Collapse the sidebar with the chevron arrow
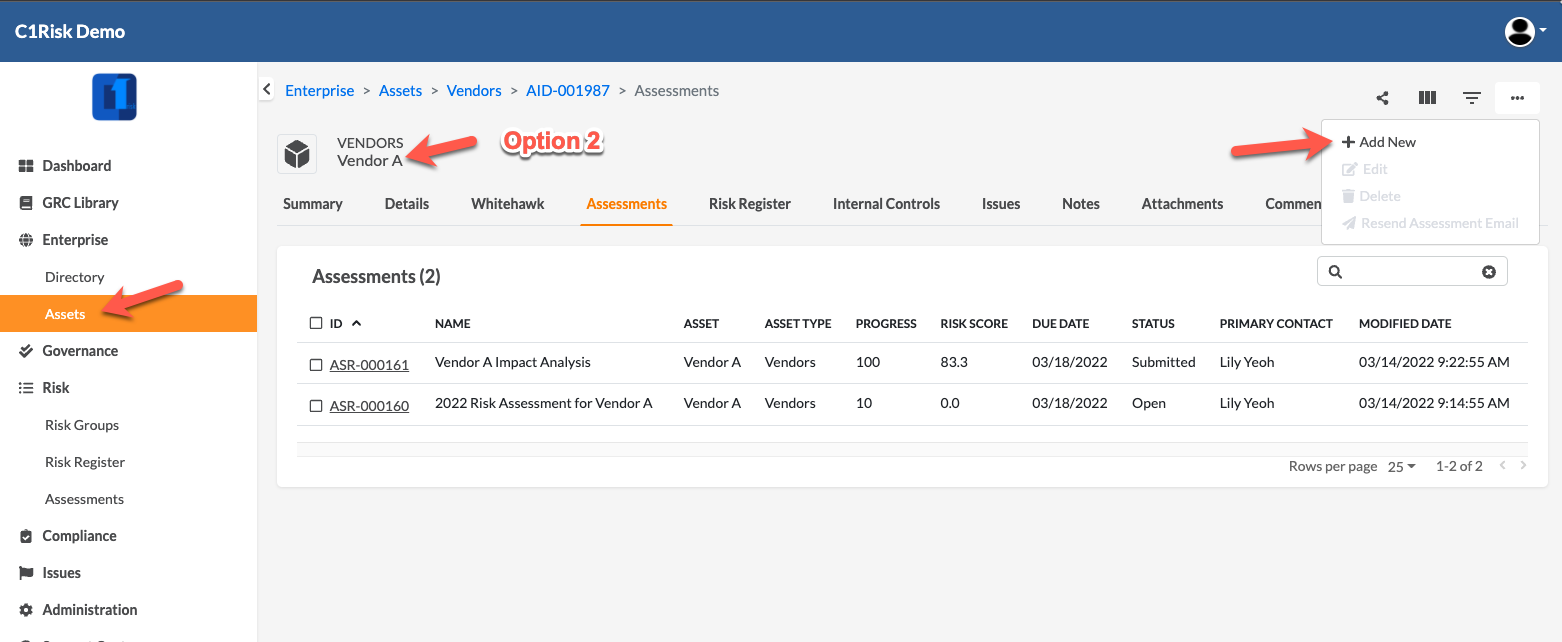 (267, 89)
